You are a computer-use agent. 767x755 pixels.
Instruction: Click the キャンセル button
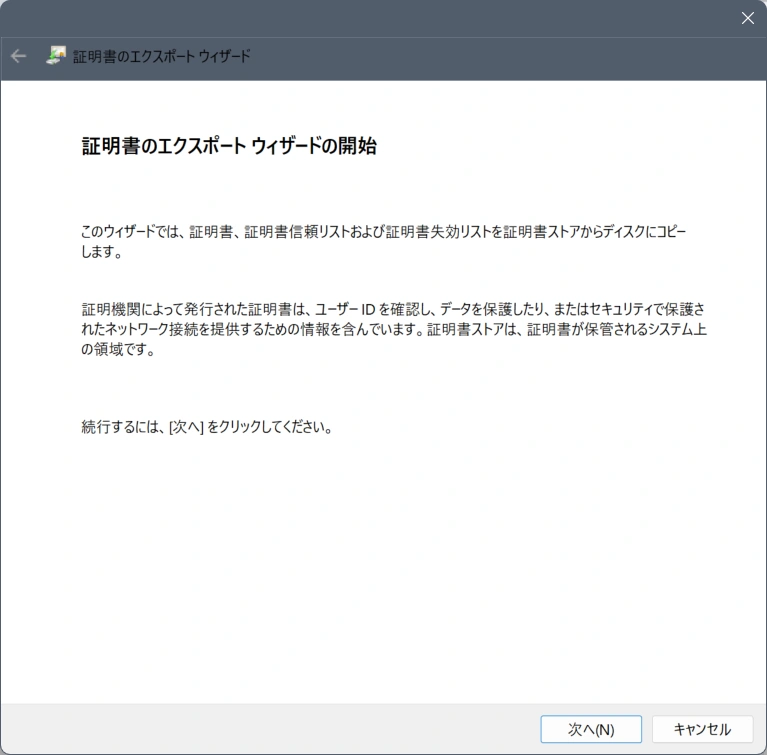tap(702, 729)
